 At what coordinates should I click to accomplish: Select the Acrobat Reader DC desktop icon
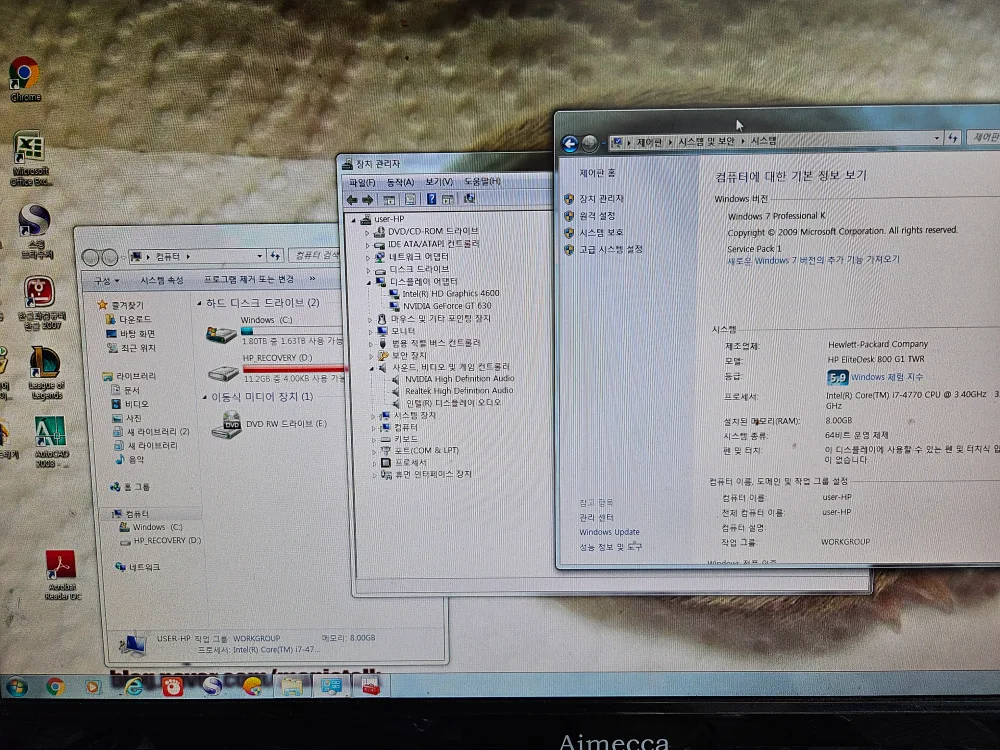click(x=62, y=575)
